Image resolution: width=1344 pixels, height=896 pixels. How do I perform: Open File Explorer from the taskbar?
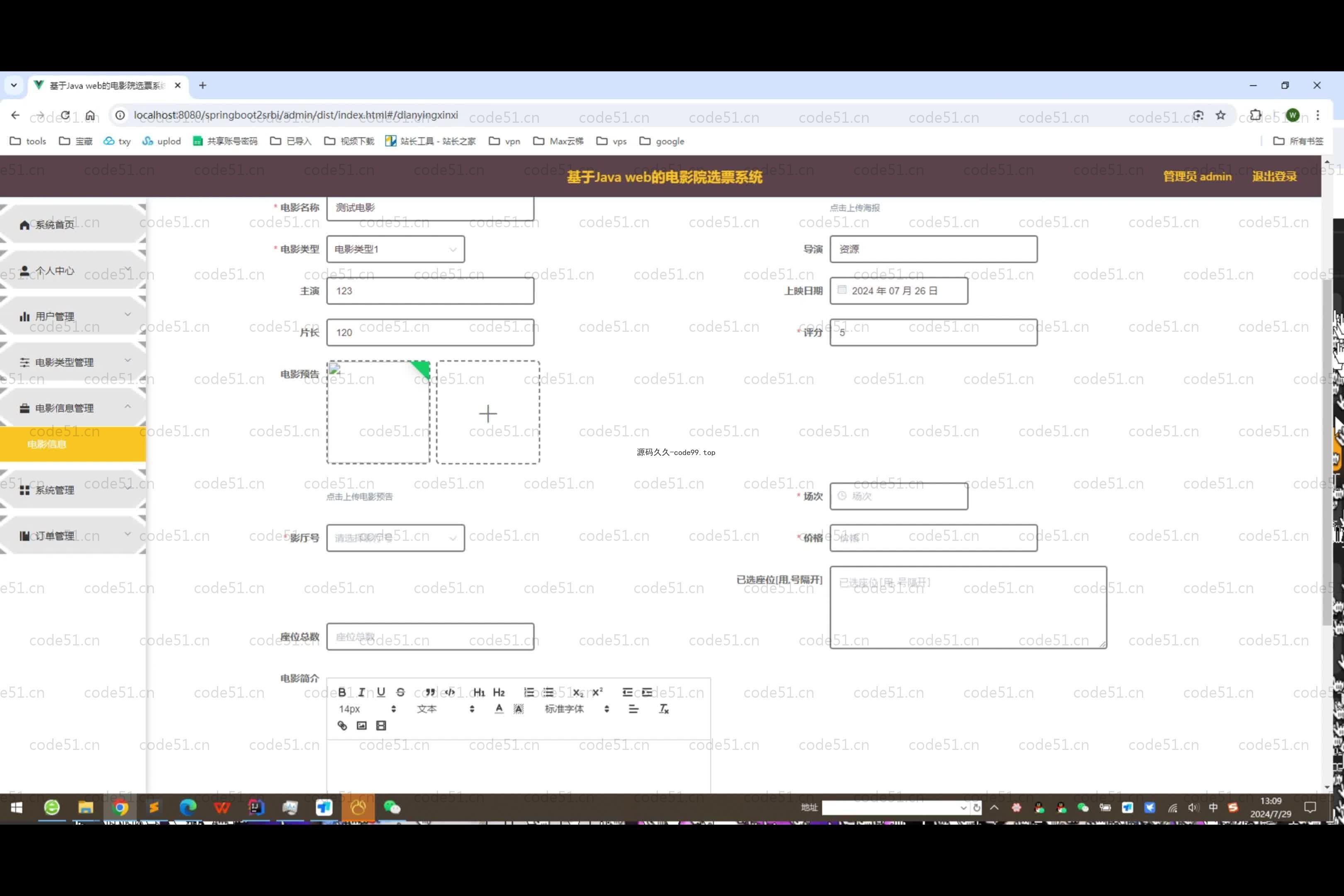(x=86, y=807)
